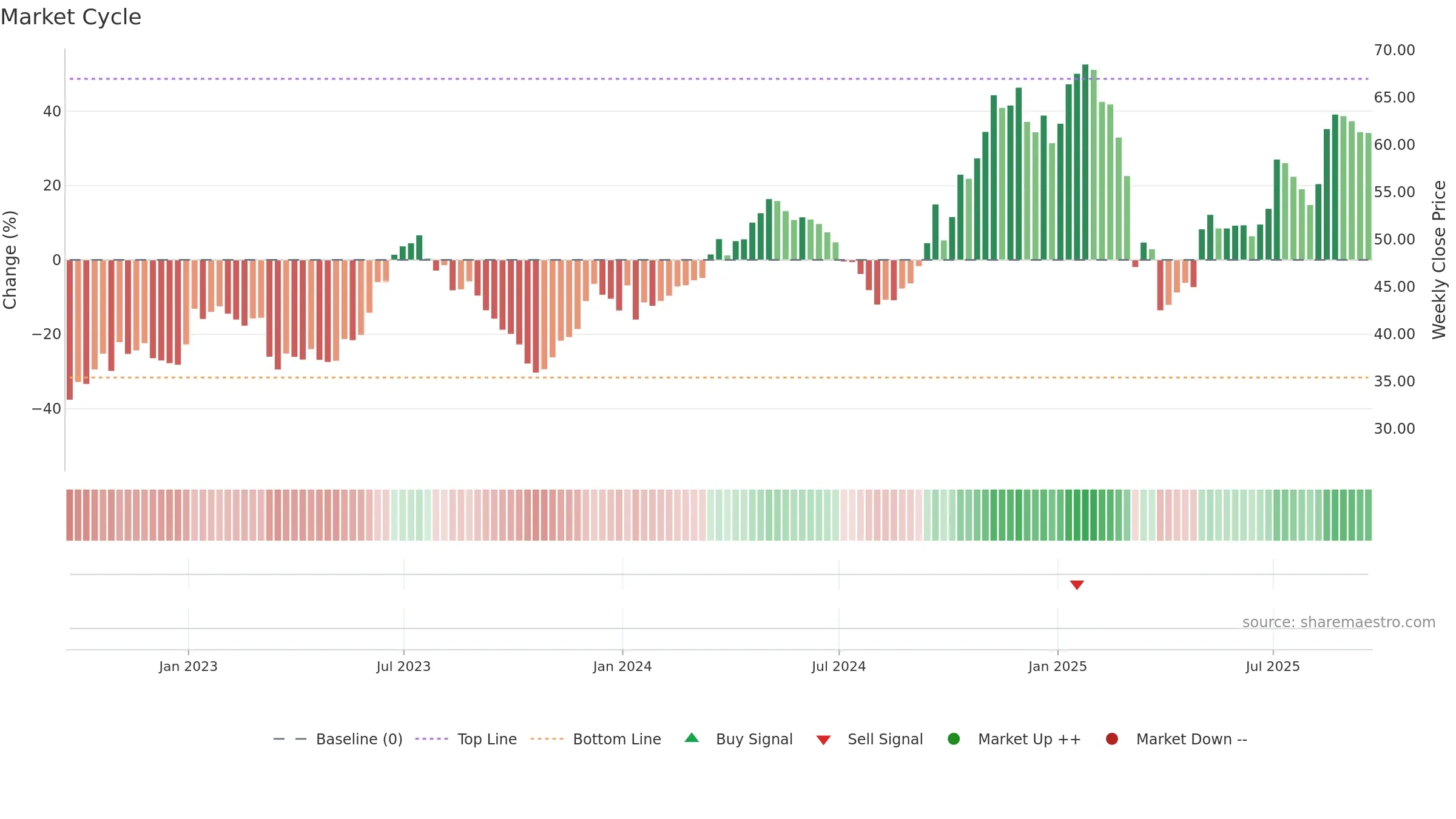Click the Jan 2024 axis label

coord(622,666)
